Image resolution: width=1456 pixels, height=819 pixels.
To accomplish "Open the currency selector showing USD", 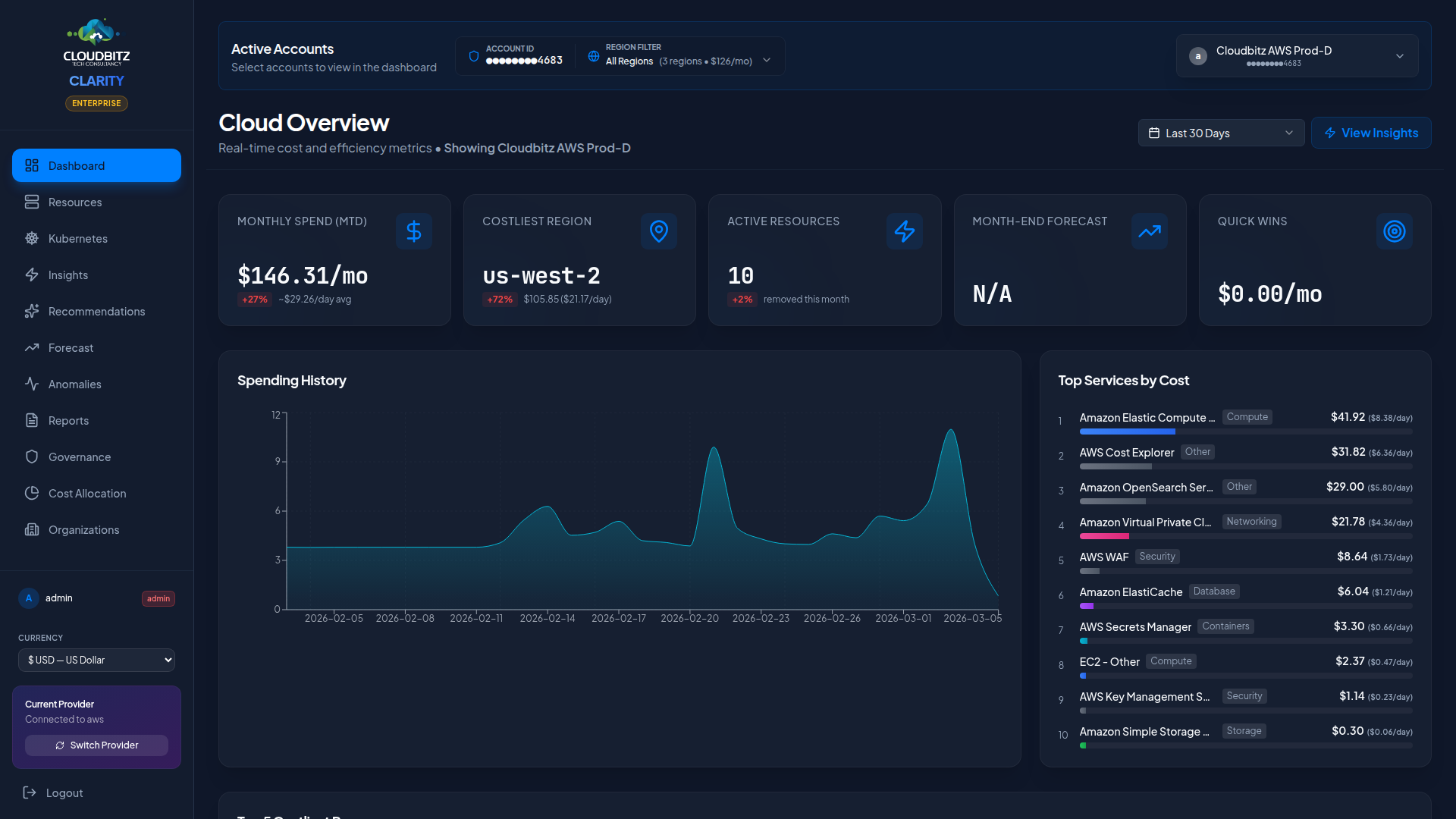I will pyautogui.click(x=96, y=660).
